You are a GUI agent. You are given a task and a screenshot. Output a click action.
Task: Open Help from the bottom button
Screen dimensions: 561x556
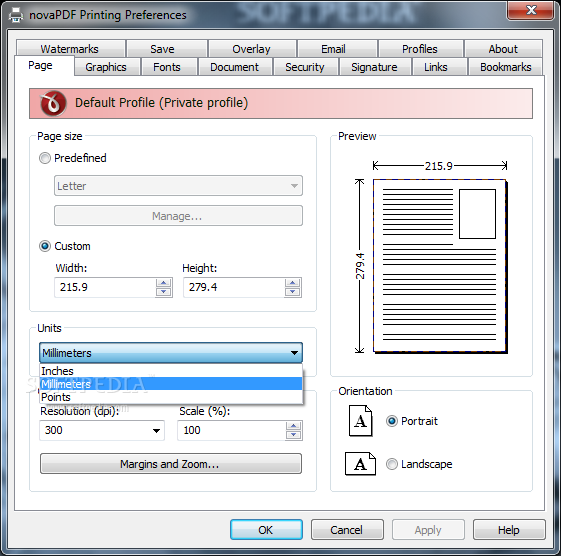[x=509, y=530]
